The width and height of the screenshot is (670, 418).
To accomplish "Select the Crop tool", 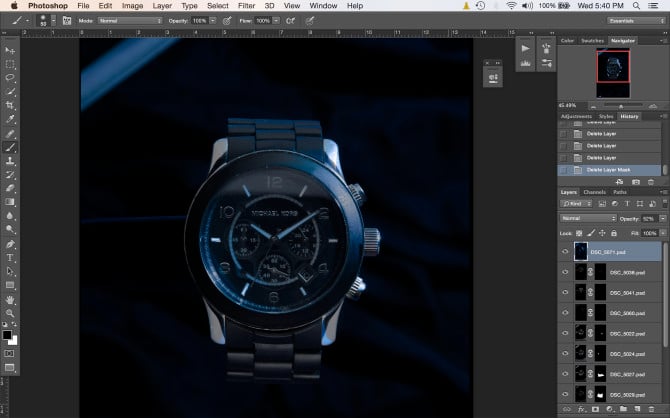I will pyautogui.click(x=10, y=105).
